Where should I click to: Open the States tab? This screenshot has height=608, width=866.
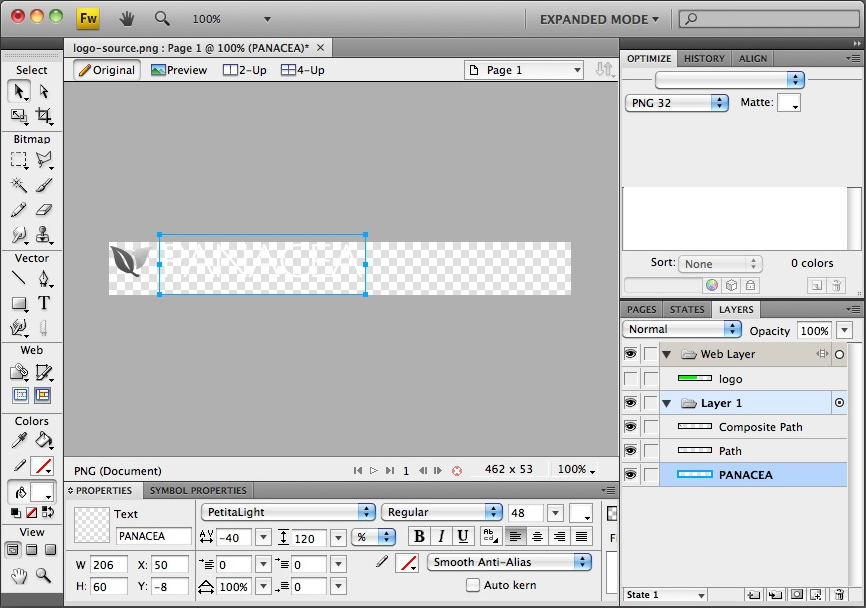(687, 310)
